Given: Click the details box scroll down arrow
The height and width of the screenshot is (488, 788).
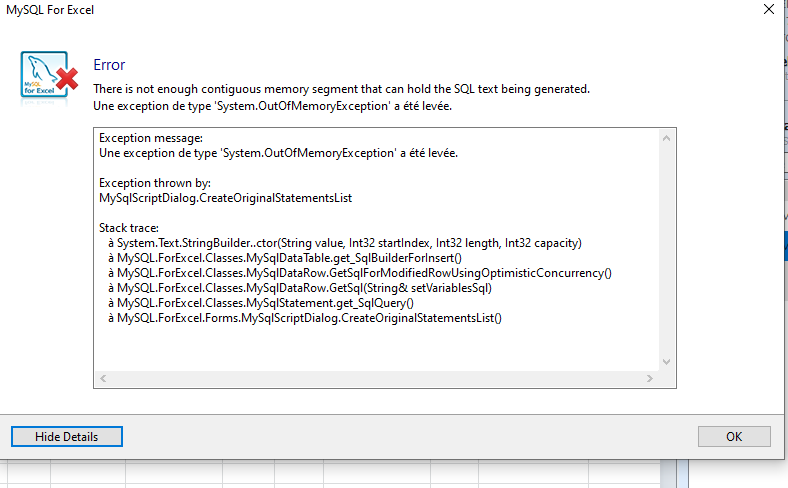Looking at the screenshot, I should coord(666,362).
